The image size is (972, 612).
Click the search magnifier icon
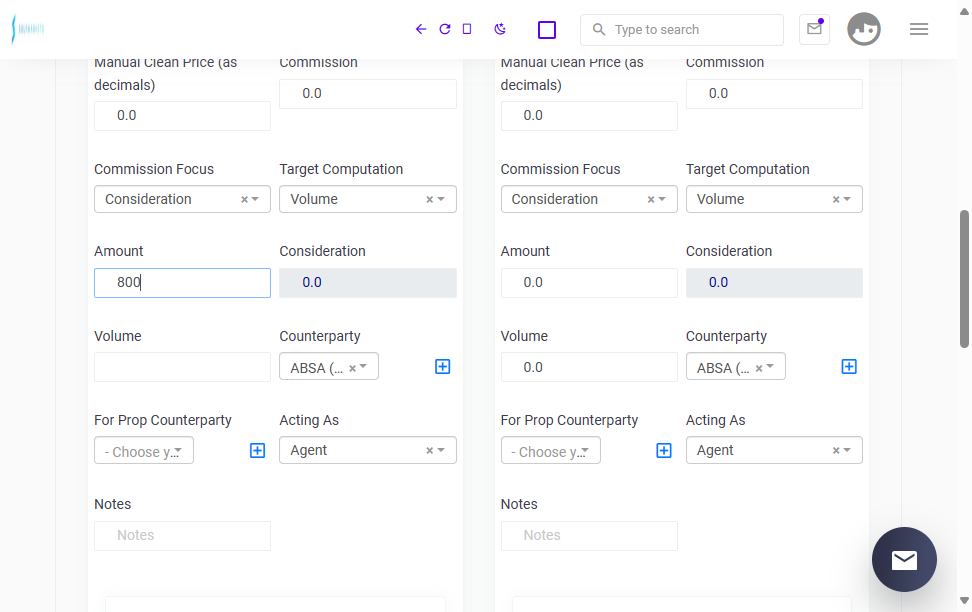[x=598, y=29]
